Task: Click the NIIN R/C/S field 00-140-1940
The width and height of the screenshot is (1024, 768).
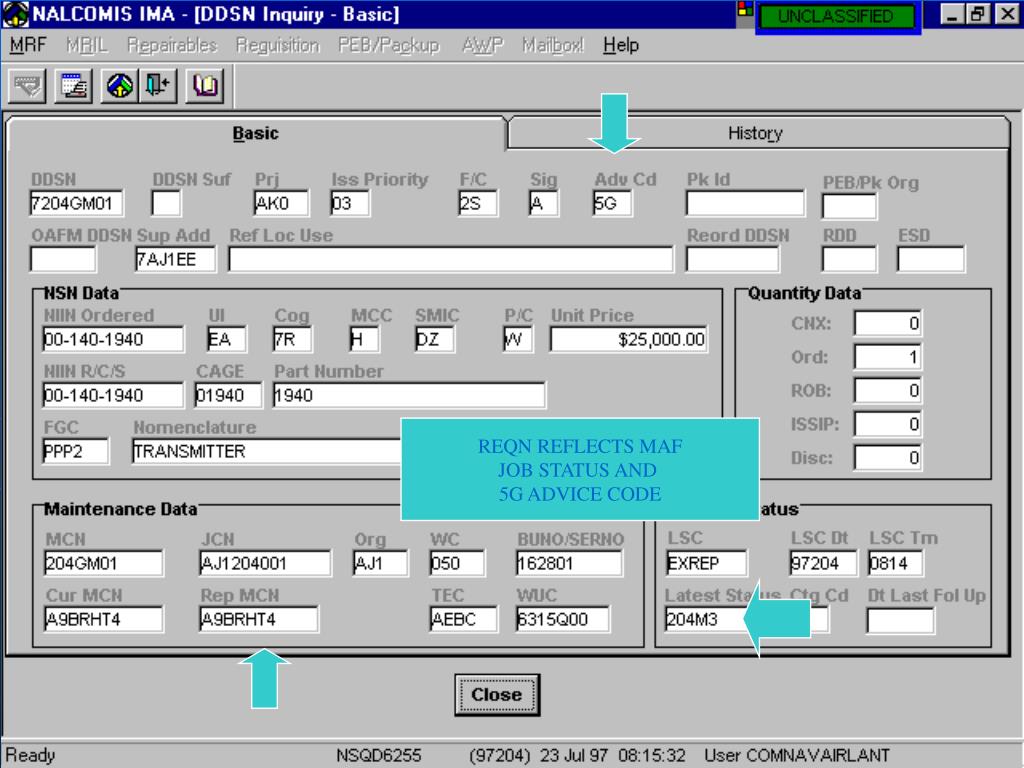Action: (x=113, y=395)
